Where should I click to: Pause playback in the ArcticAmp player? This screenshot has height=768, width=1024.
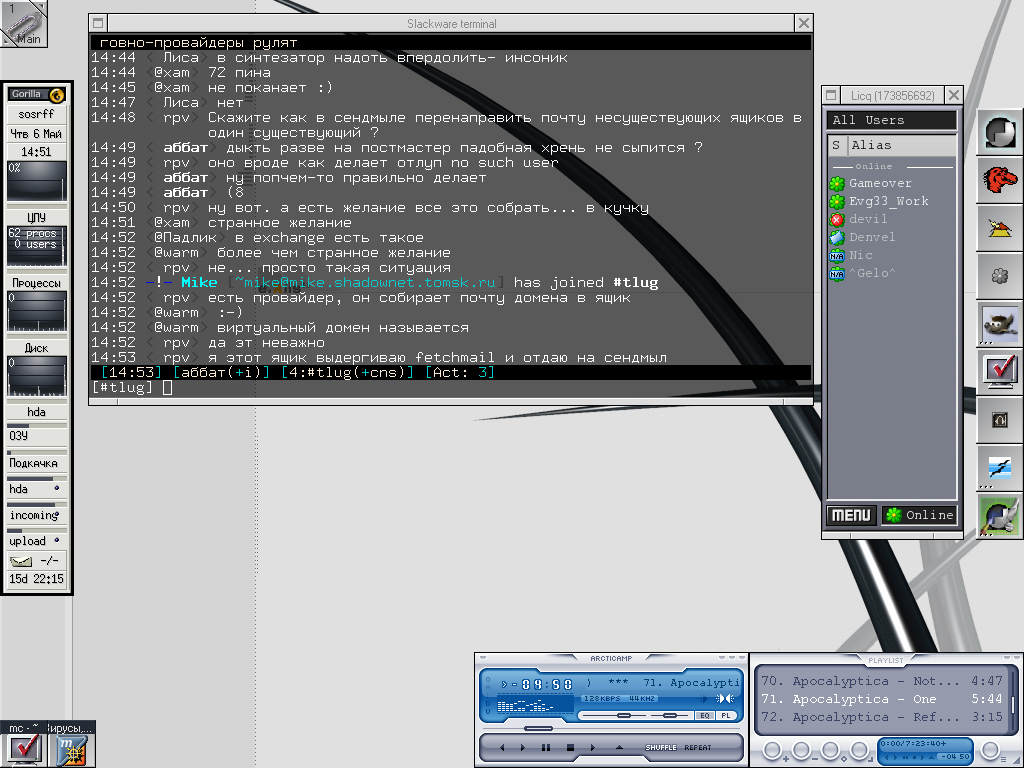pyautogui.click(x=546, y=747)
